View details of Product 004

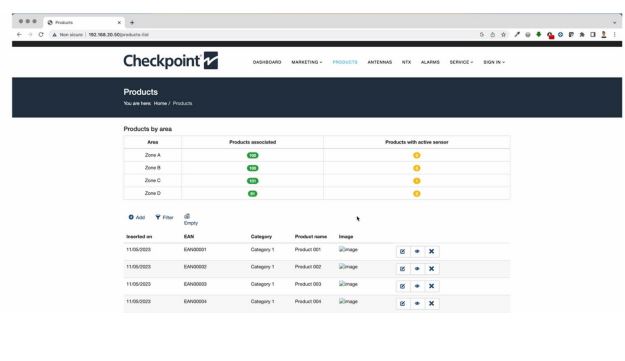pos(417,304)
